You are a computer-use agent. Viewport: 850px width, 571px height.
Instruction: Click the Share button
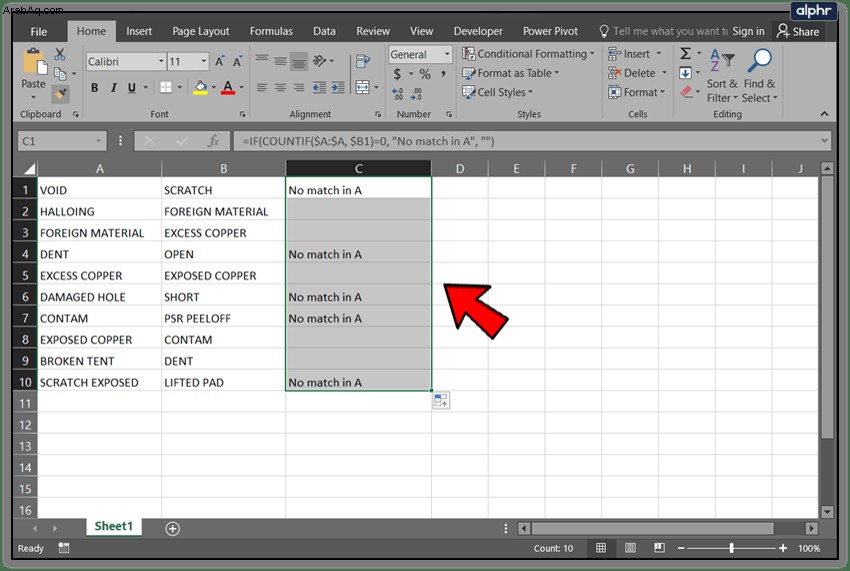coord(797,31)
